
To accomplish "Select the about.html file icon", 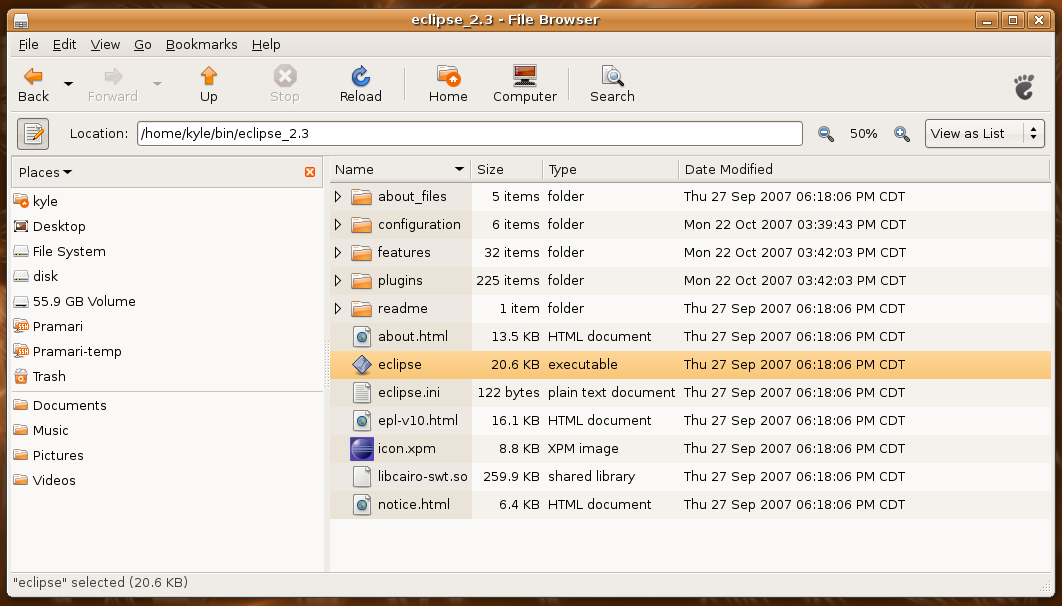I will [362, 337].
